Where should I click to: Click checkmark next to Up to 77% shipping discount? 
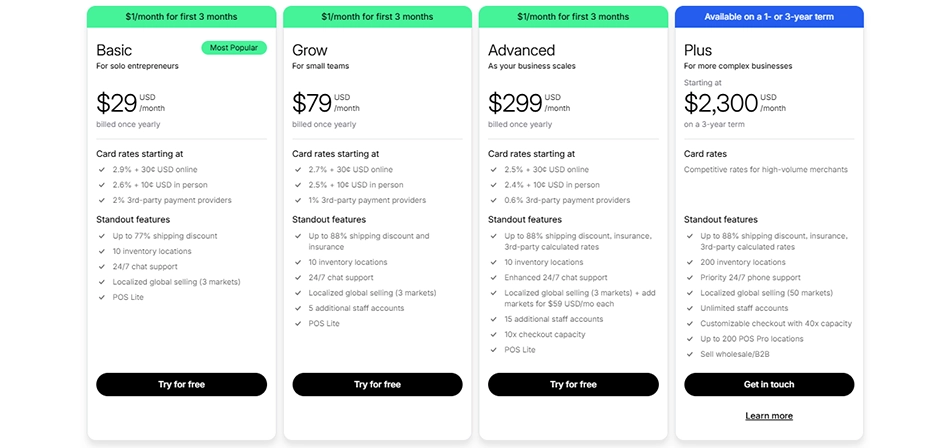coord(102,236)
